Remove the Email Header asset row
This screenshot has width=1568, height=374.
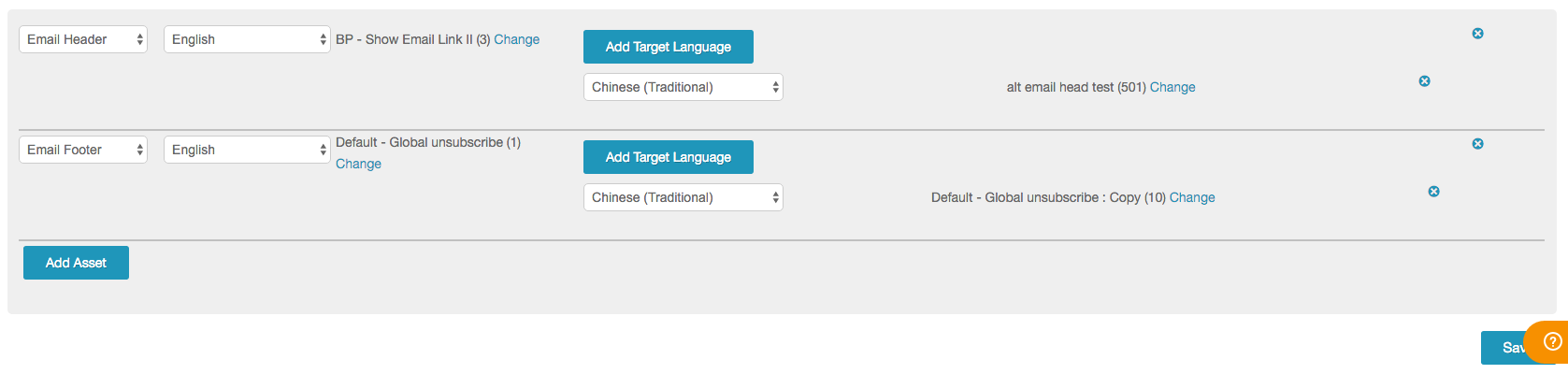(1477, 34)
